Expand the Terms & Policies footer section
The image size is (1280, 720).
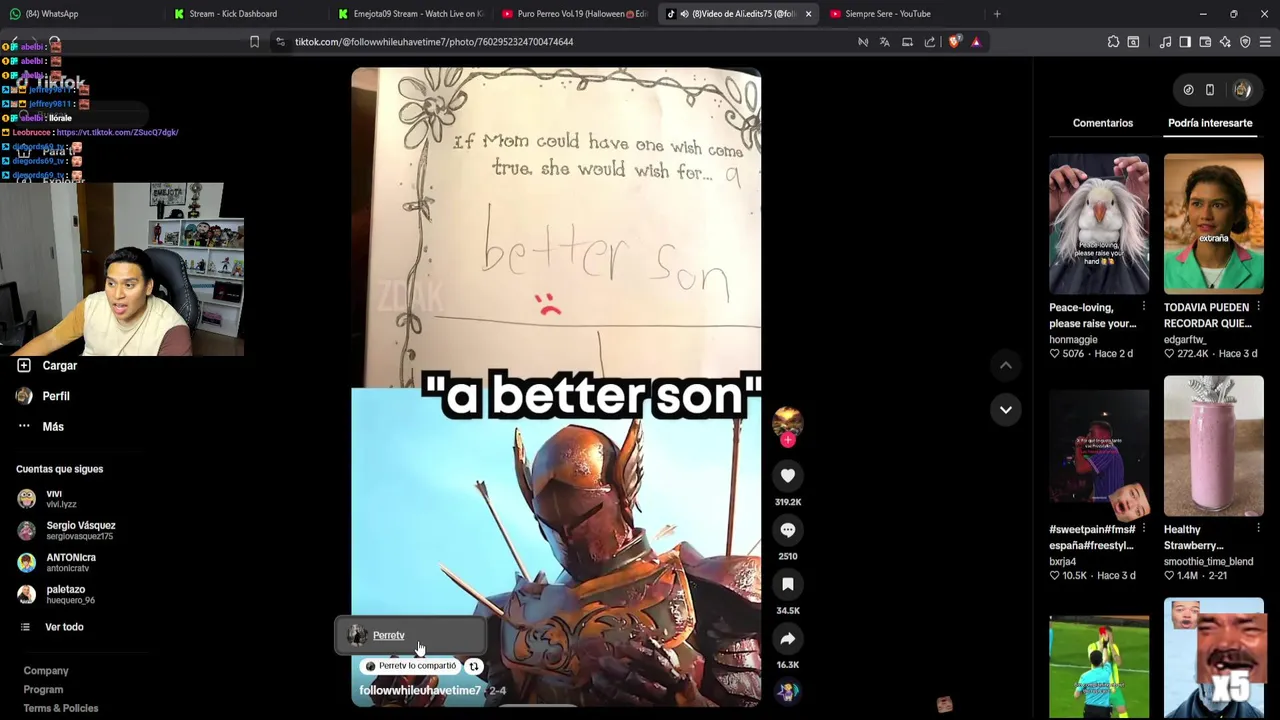61,709
